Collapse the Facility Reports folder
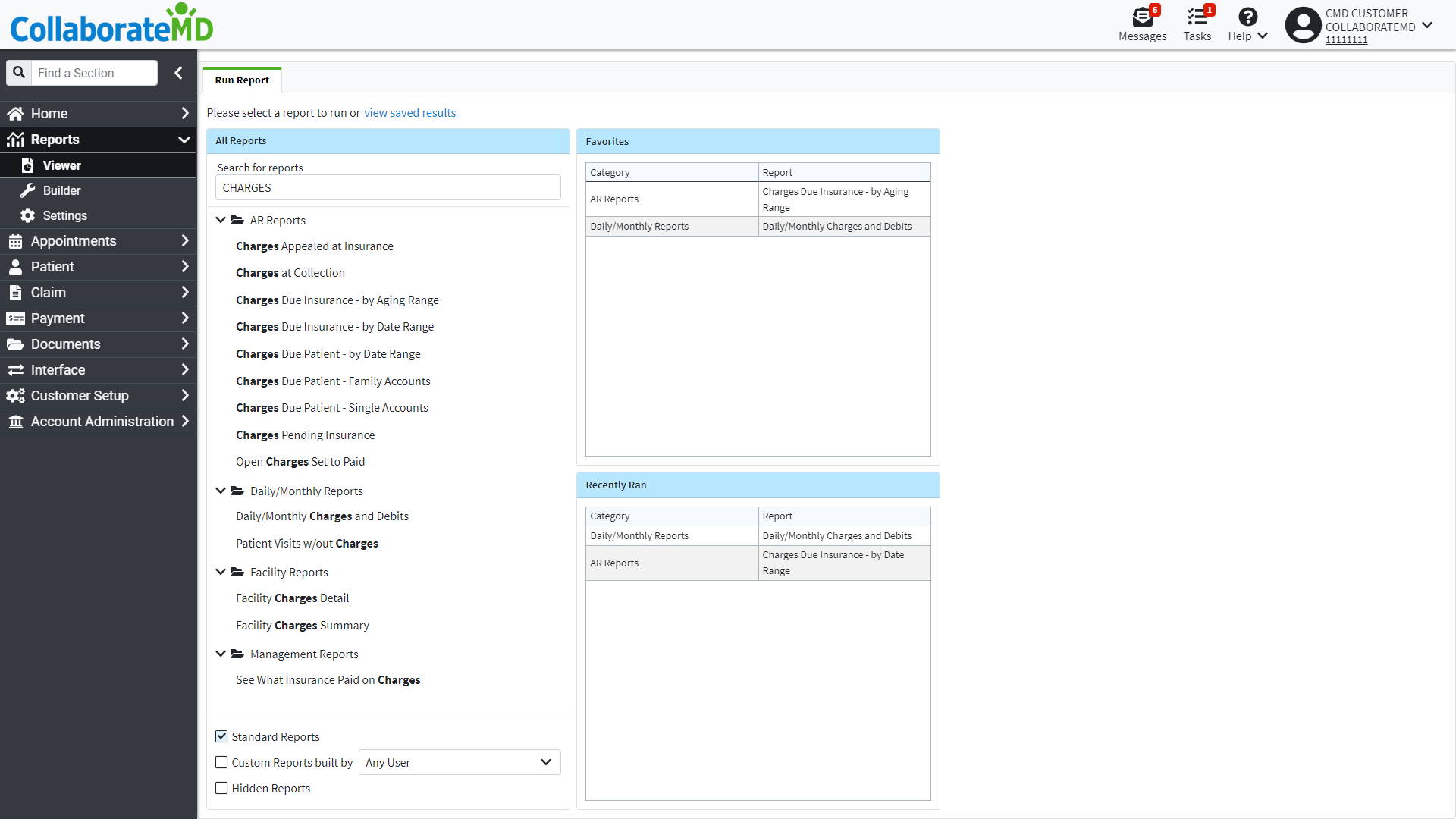The width and height of the screenshot is (1456, 819). tap(221, 572)
